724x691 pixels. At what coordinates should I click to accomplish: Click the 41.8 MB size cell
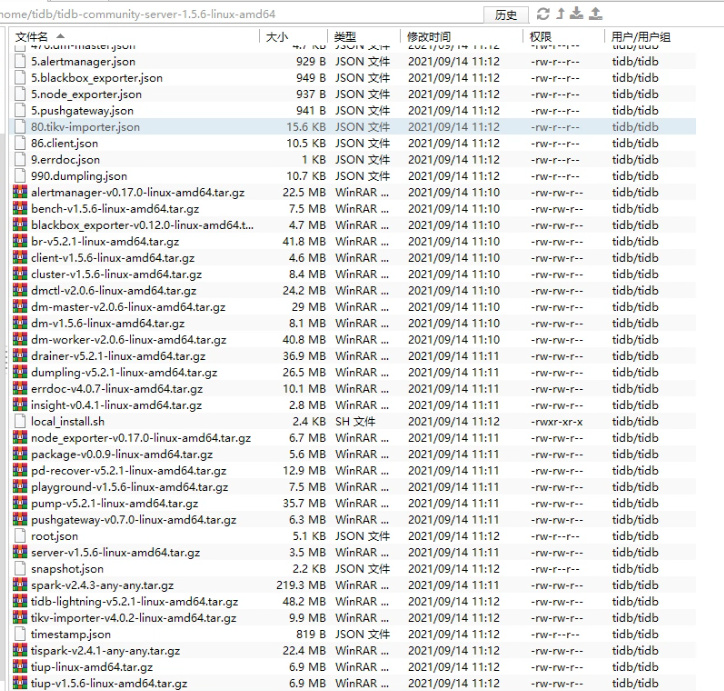click(304, 241)
